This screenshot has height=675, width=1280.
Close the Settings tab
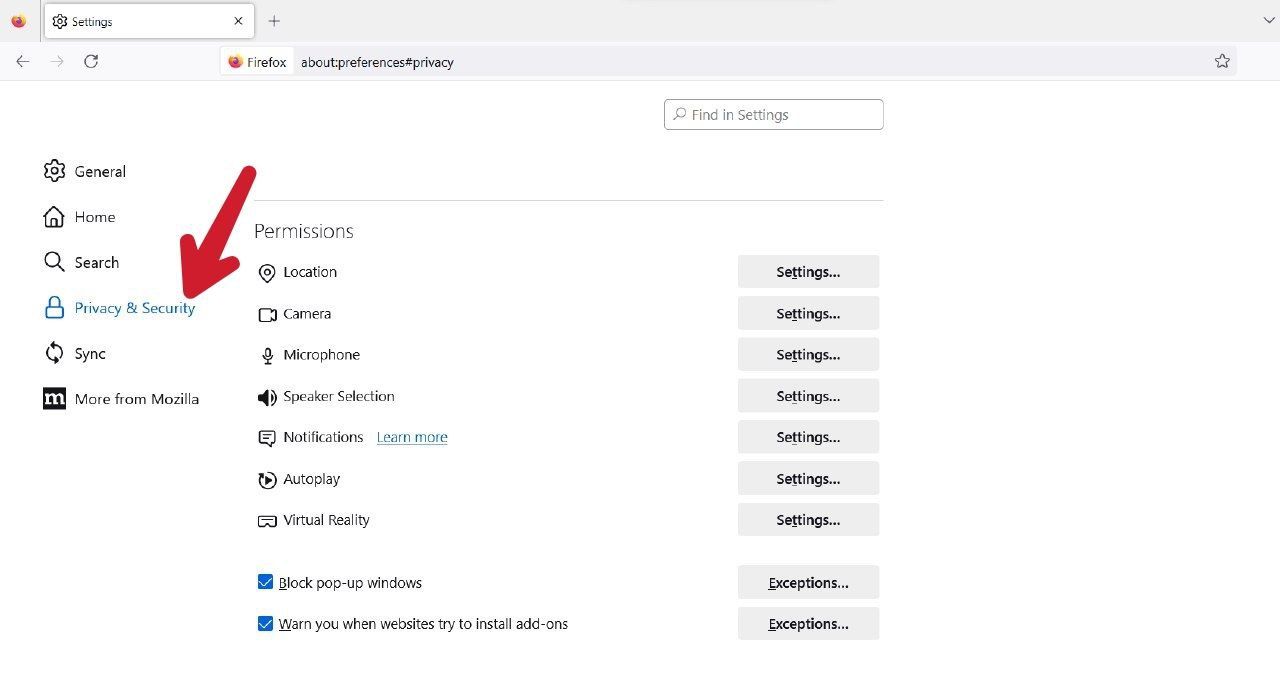(238, 21)
